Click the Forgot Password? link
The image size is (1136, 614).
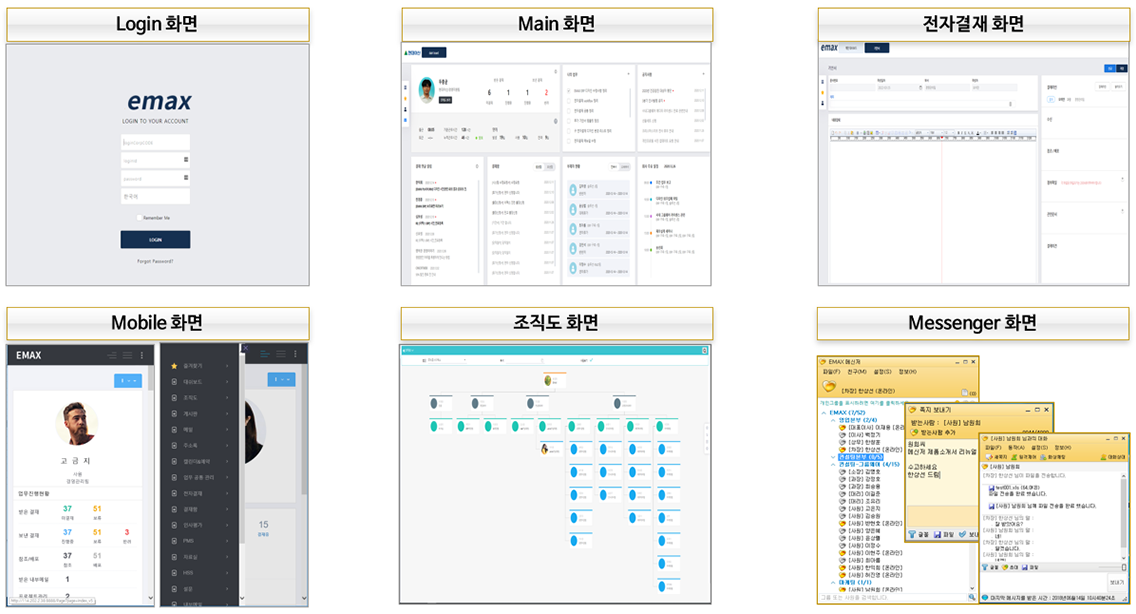tap(155, 261)
